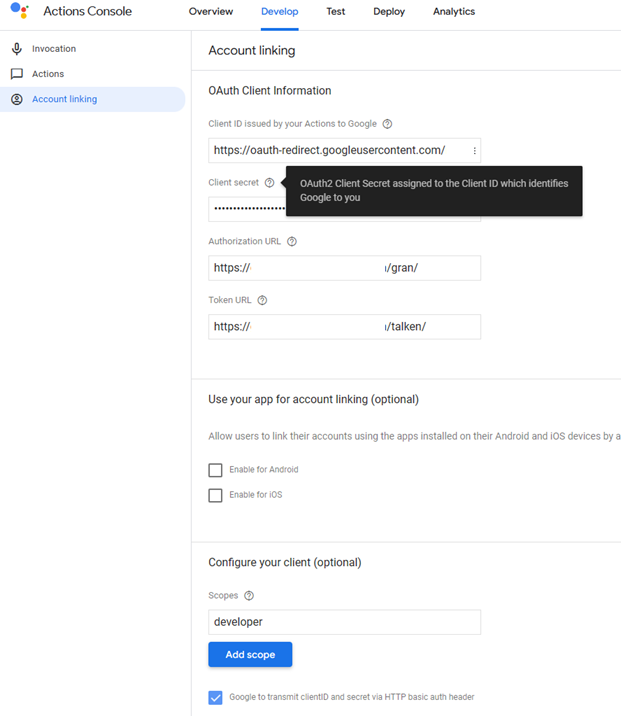Click the Actions Console title

[x=88, y=11]
